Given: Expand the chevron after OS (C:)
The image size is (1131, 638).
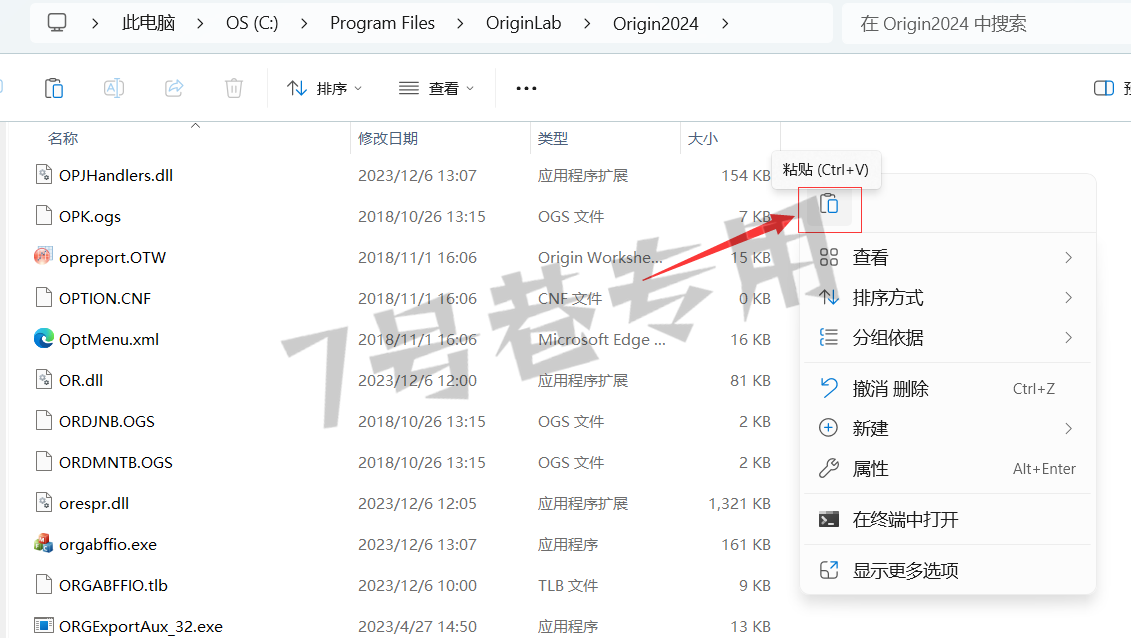Looking at the screenshot, I should [x=304, y=24].
